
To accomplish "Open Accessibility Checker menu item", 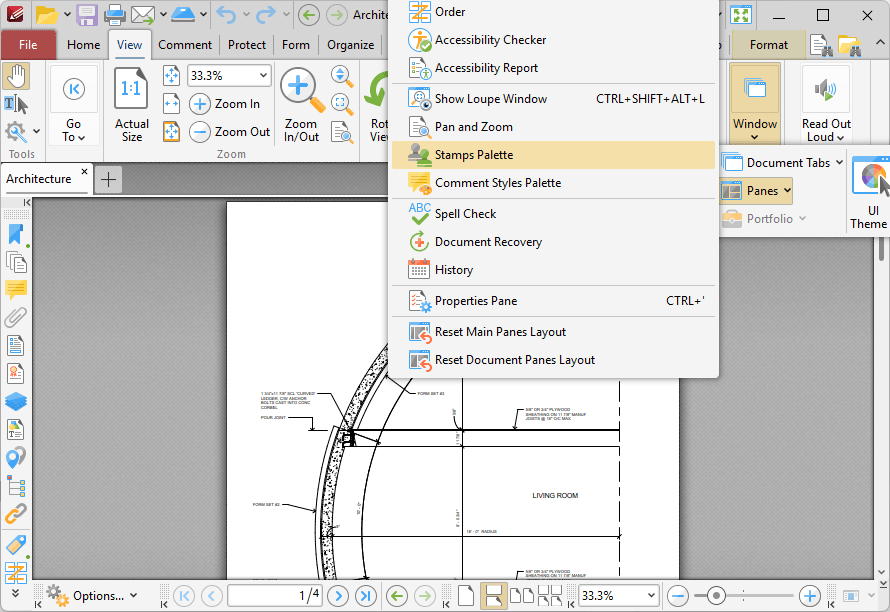I will 553,40.
